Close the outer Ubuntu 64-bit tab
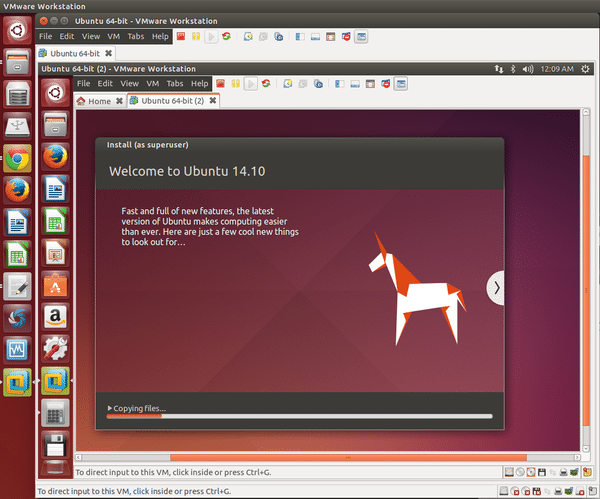 click(109, 53)
